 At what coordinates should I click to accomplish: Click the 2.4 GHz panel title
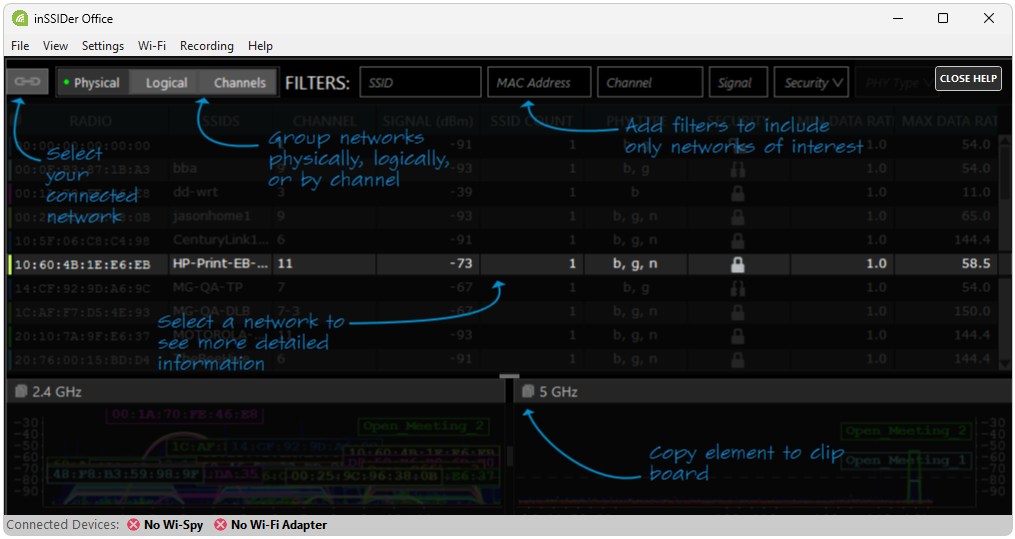57,391
